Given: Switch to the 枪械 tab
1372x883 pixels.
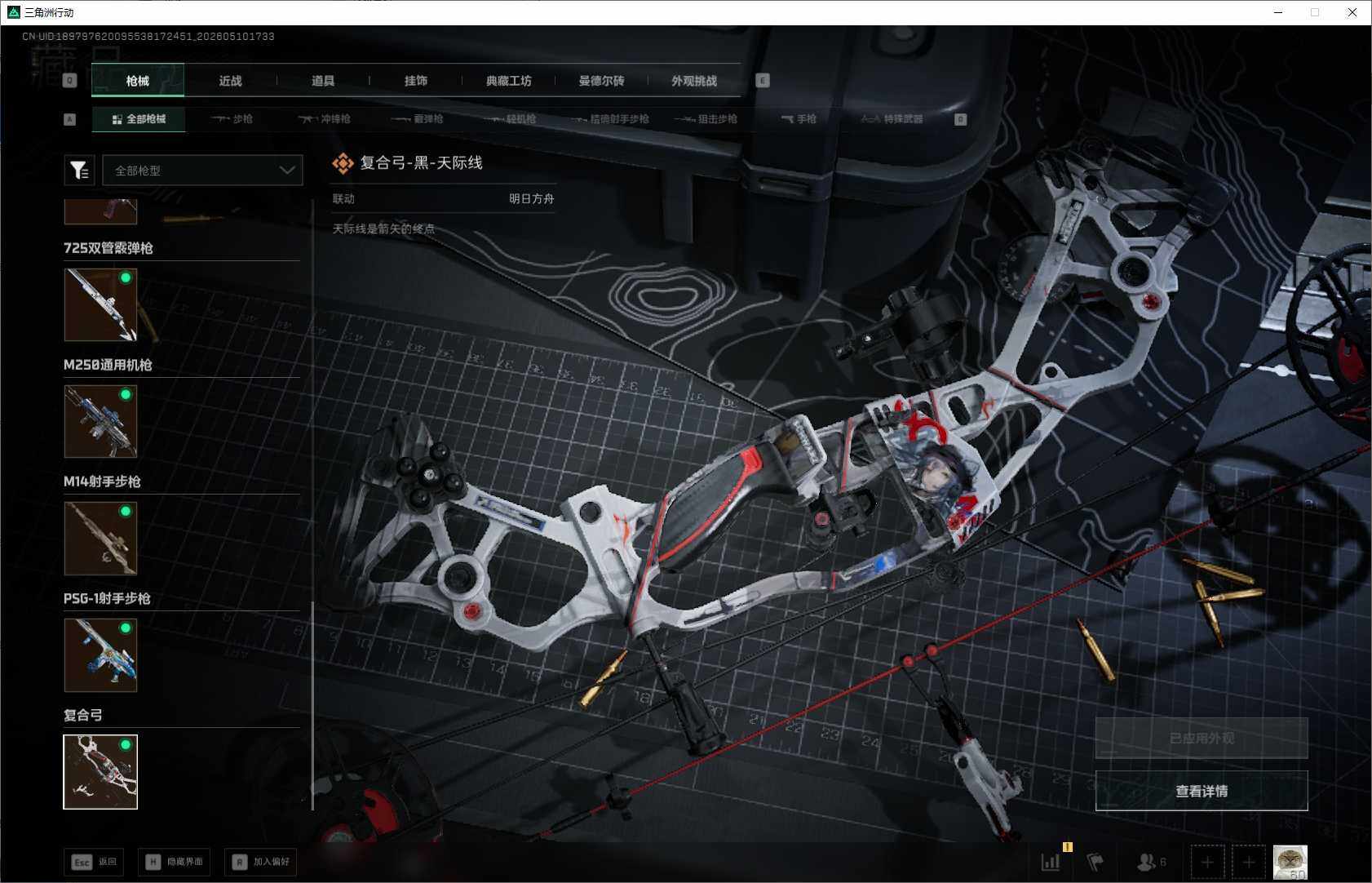Looking at the screenshot, I should [138, 80].
